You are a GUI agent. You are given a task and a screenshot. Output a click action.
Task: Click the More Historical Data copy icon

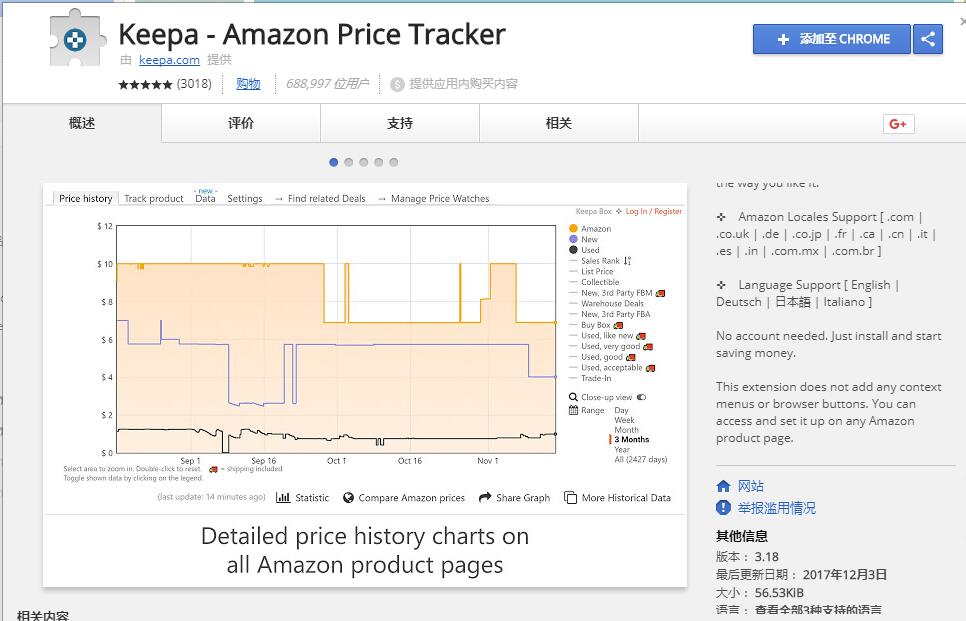point(570,497)
